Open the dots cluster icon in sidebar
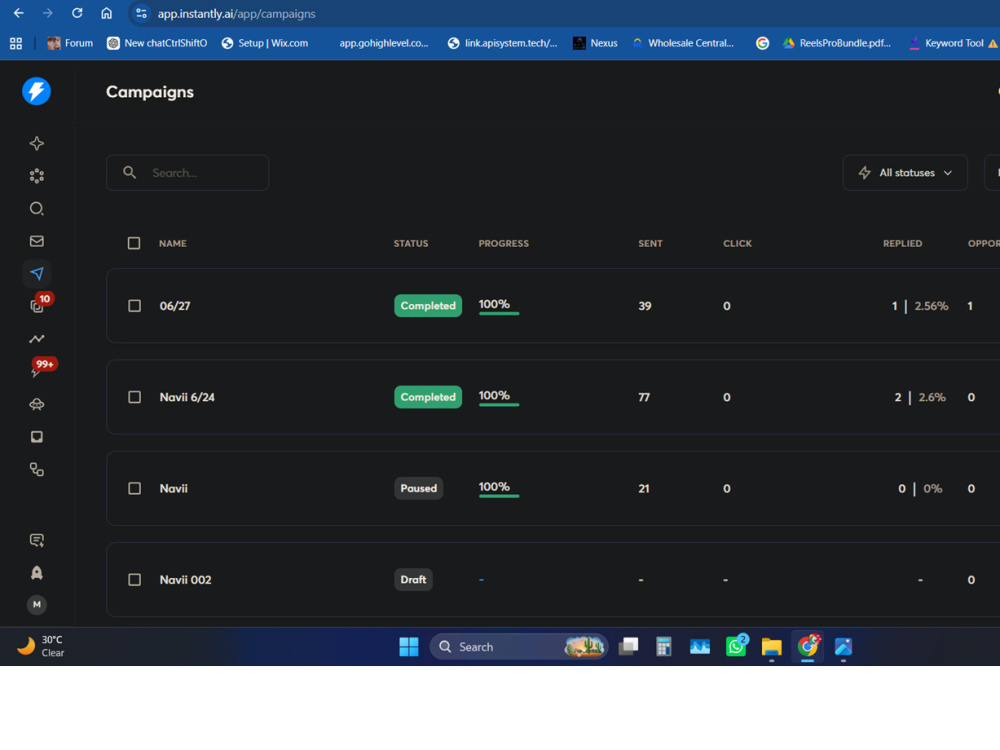This screenshot has width=1000, height=750. pyautogui.click(x=36, y=176)
